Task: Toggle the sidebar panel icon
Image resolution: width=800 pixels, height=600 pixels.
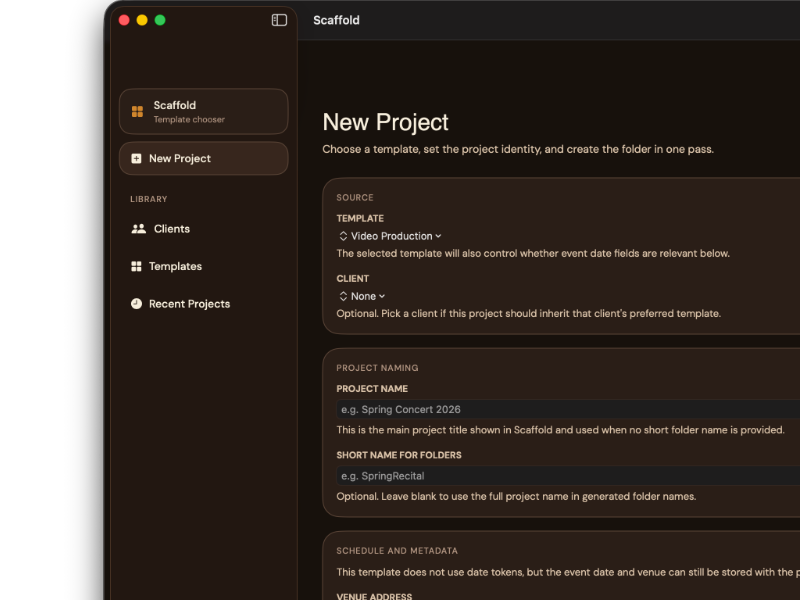Action: (279, 20)
